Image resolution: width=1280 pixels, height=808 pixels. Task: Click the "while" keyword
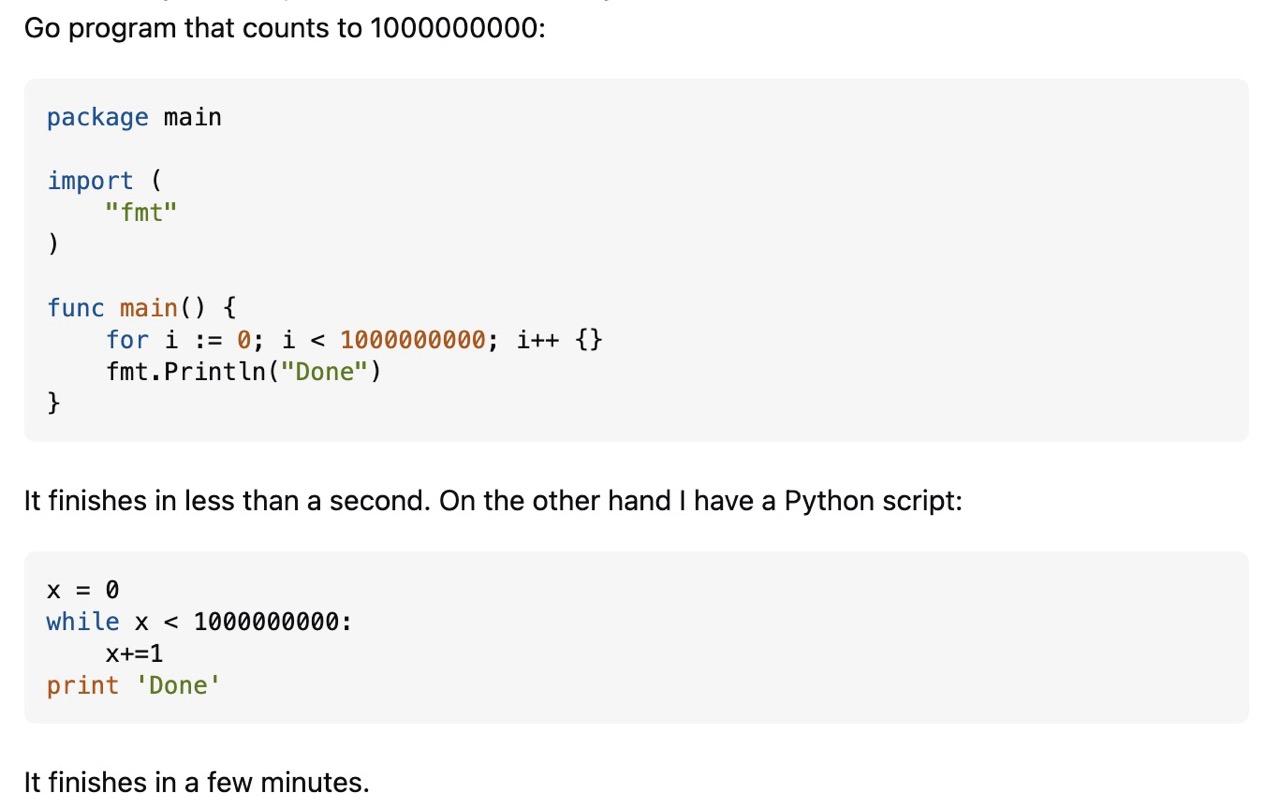(x=82, y=622)
